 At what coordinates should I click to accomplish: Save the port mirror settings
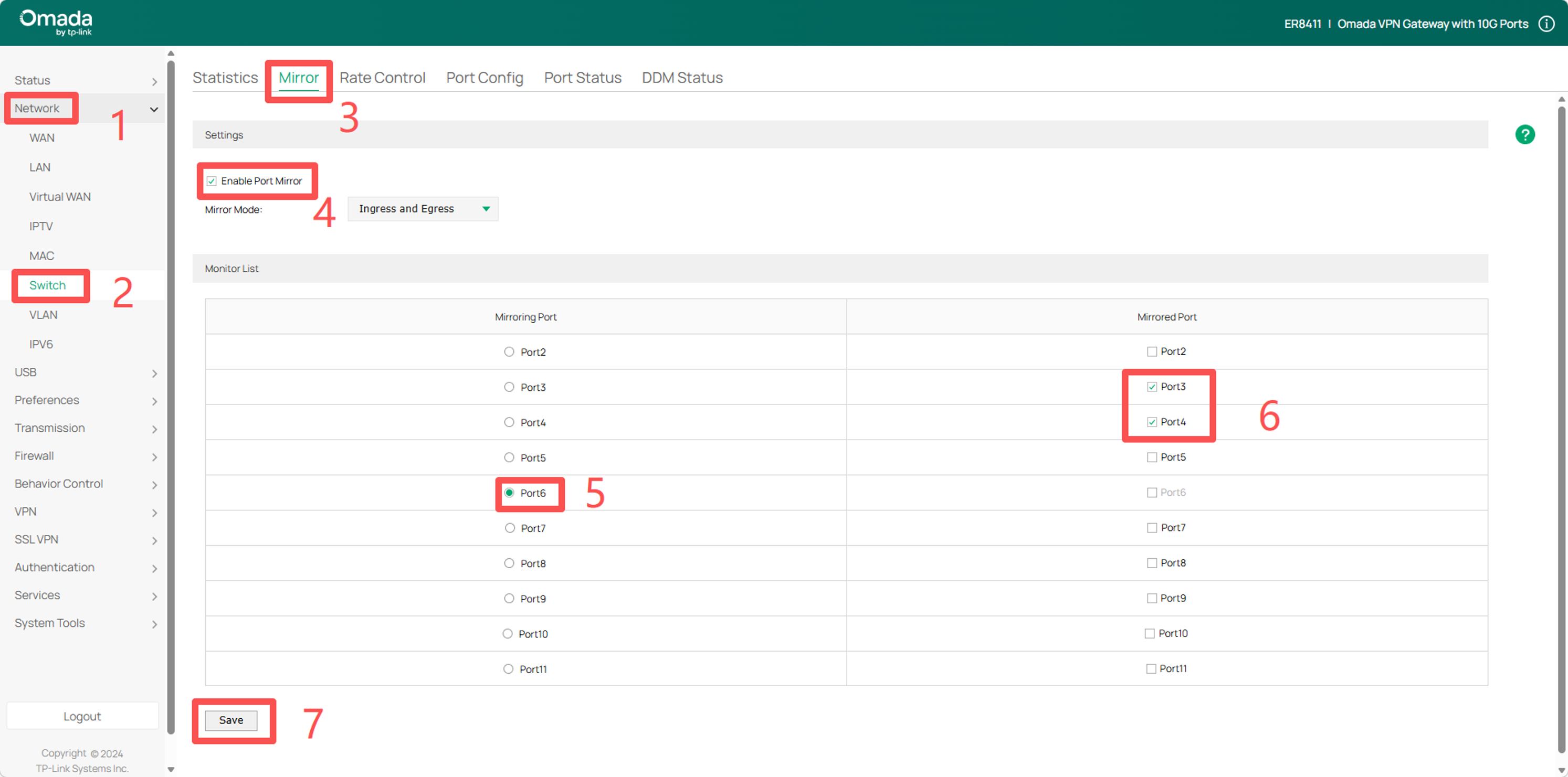tap(230, 720)
